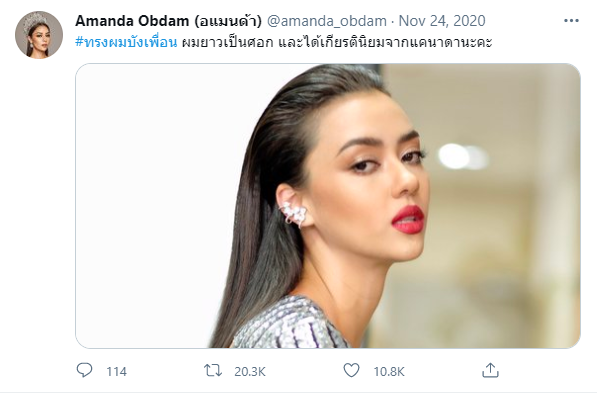Viewport: 597px width, 393px height.
Task: Open the three-dot more options menu
Action: tap(571, 21)
